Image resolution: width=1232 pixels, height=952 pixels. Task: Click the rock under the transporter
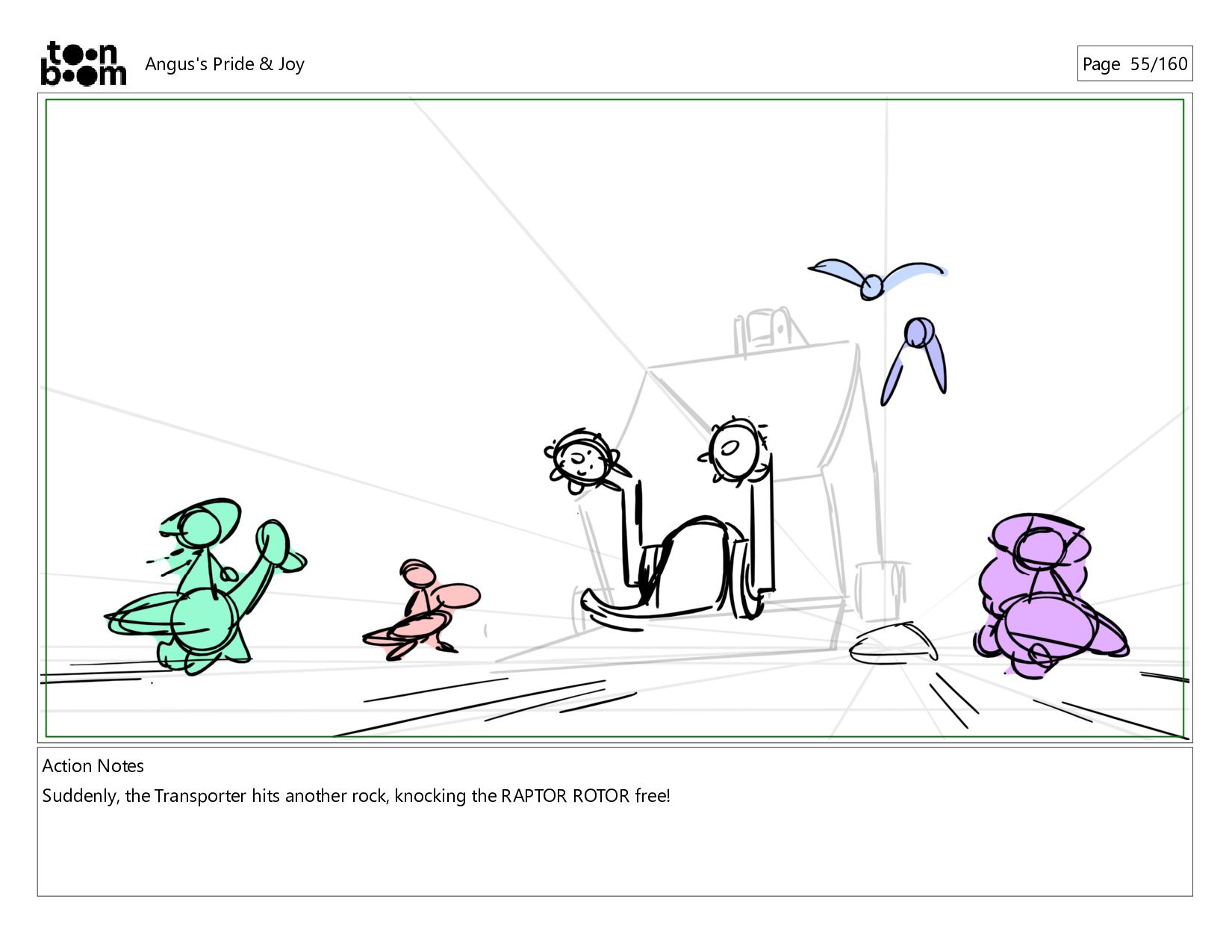[894, 643]
